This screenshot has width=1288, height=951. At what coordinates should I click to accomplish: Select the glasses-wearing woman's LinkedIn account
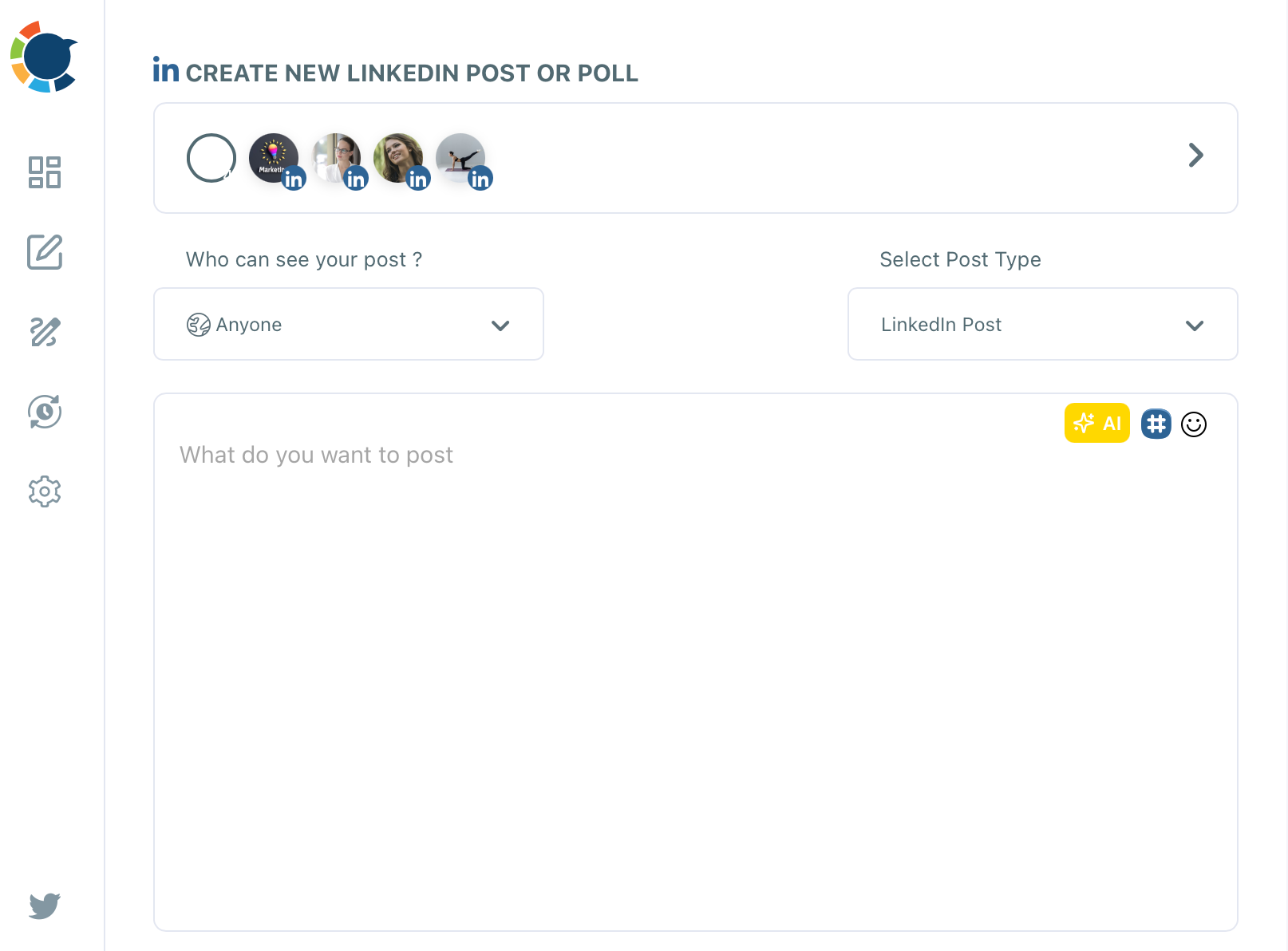point(336,157)
